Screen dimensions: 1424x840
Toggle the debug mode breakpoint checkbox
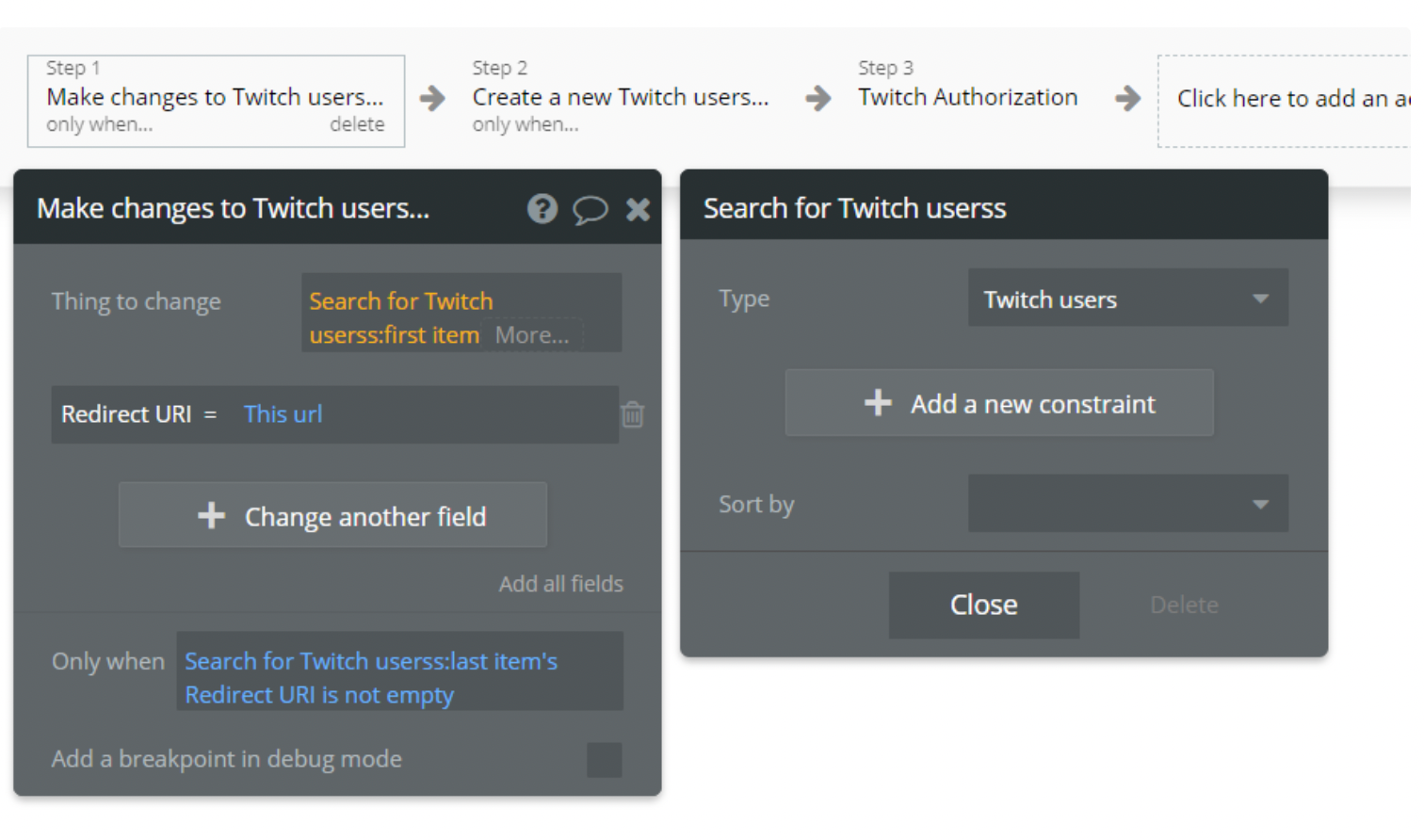click(x=605, y=760)
